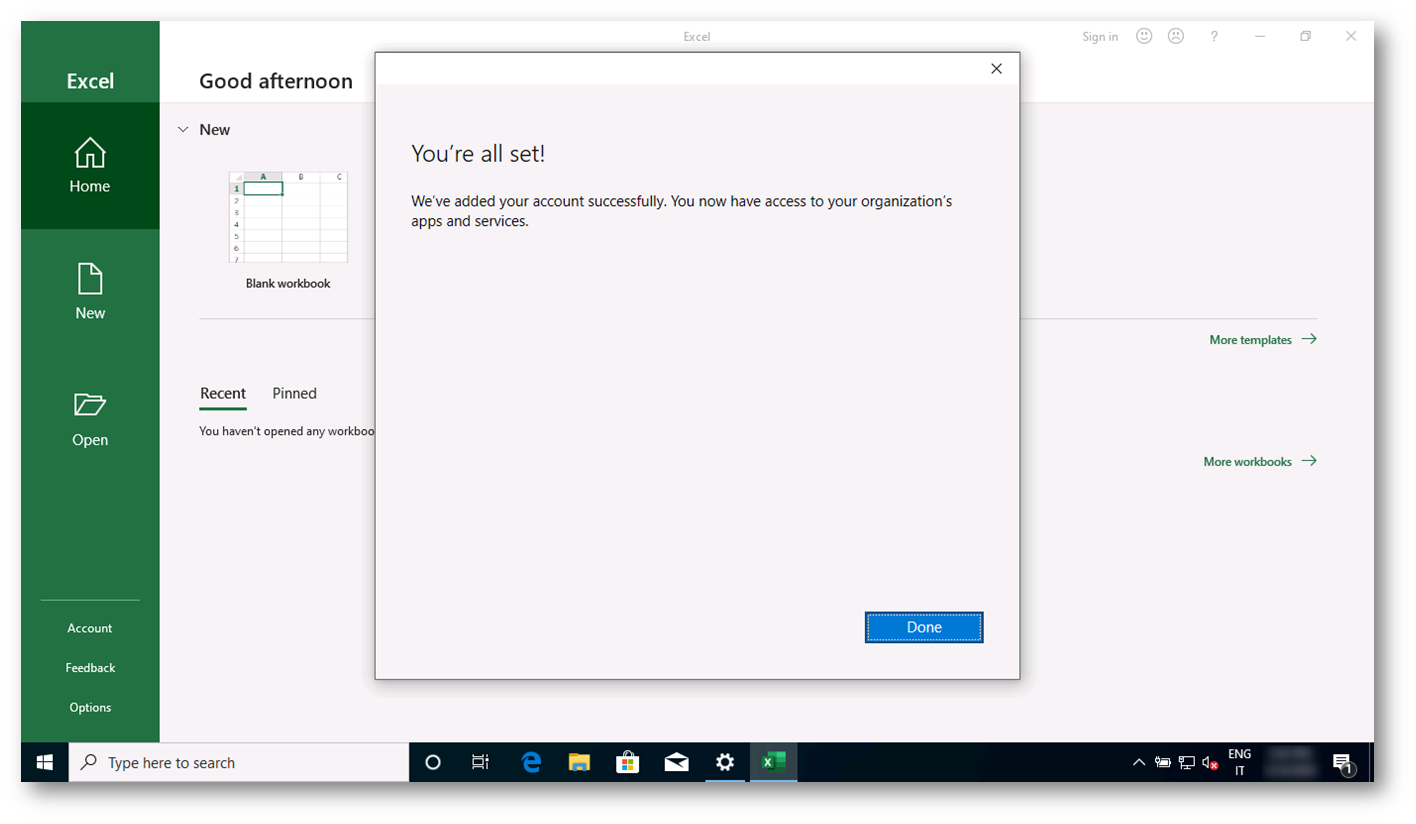Open the Feedback page

(90, 668)
